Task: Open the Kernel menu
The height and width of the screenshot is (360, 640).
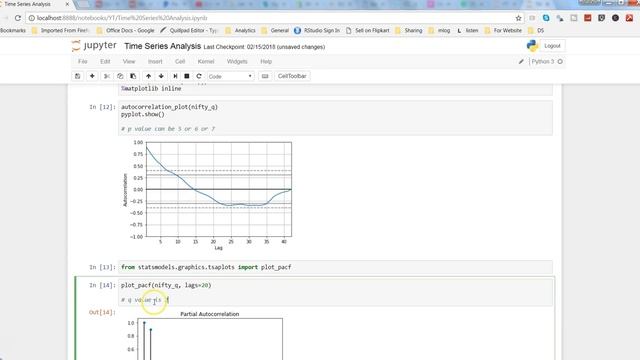Action: coord(206,62)
